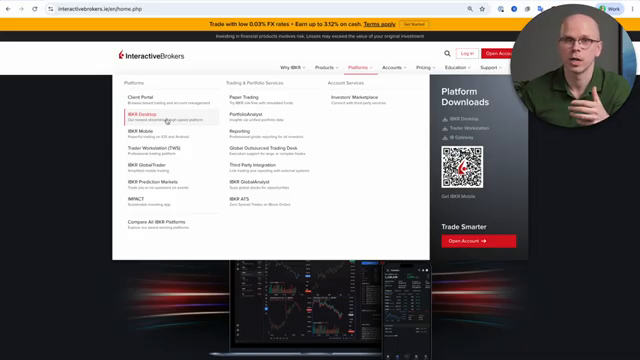
Task: Open IBKR Desktop download link
Action: tap(464, 119)
